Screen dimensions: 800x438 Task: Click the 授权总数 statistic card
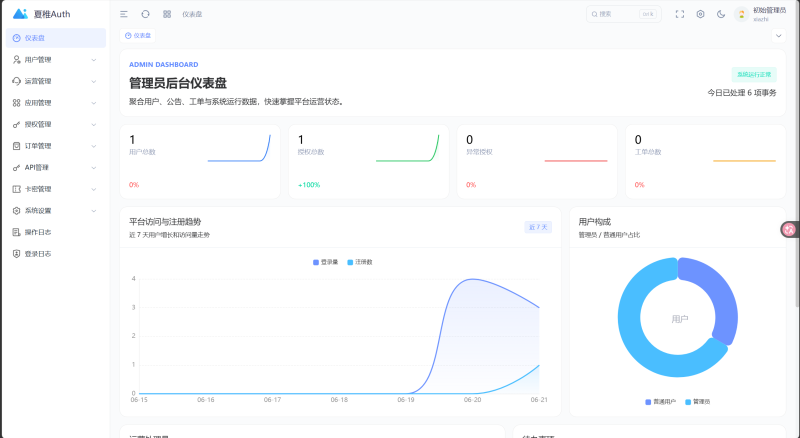click(368, 161)
